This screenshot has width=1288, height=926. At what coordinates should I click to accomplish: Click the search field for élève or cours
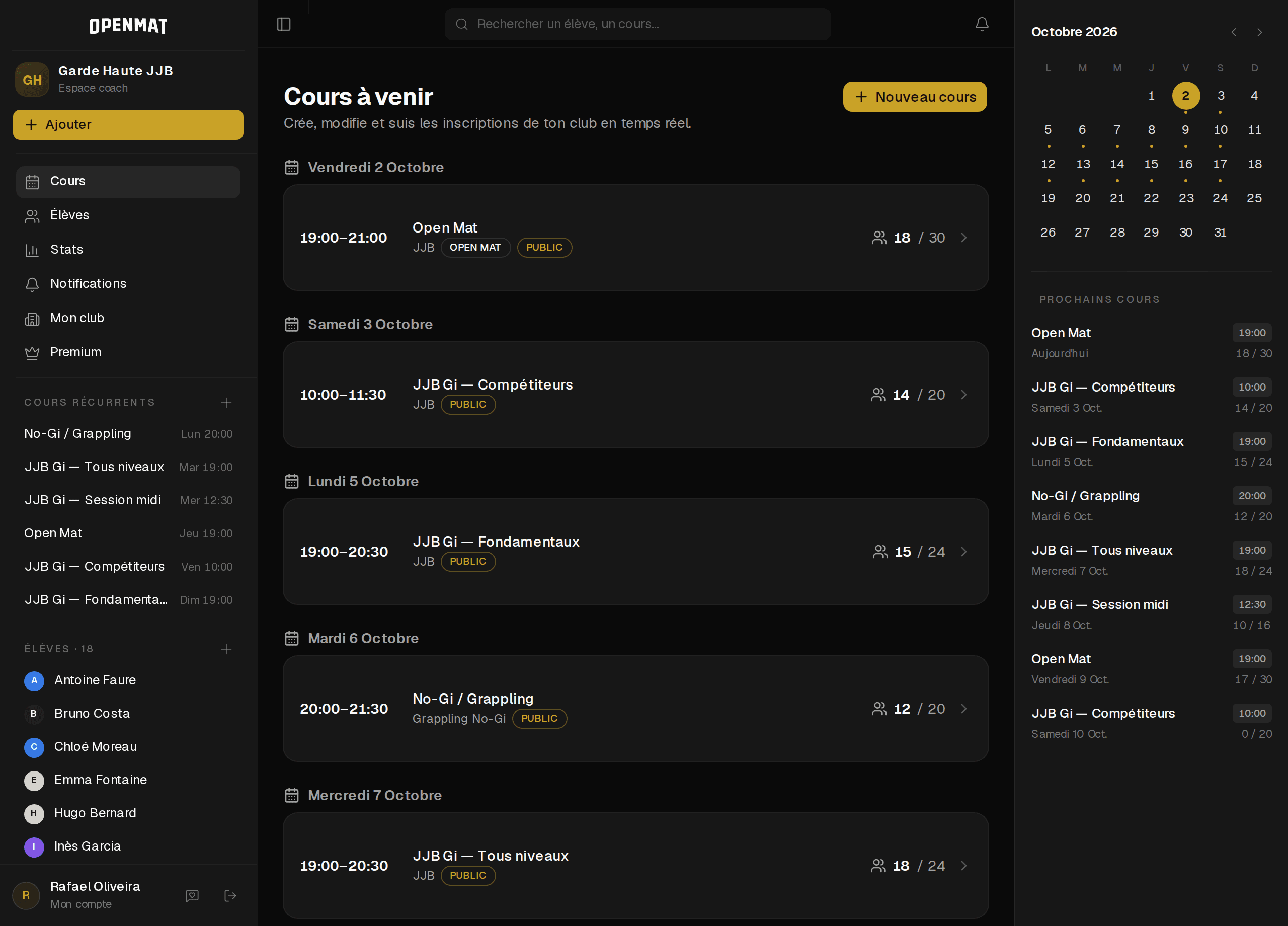[638, 24]
